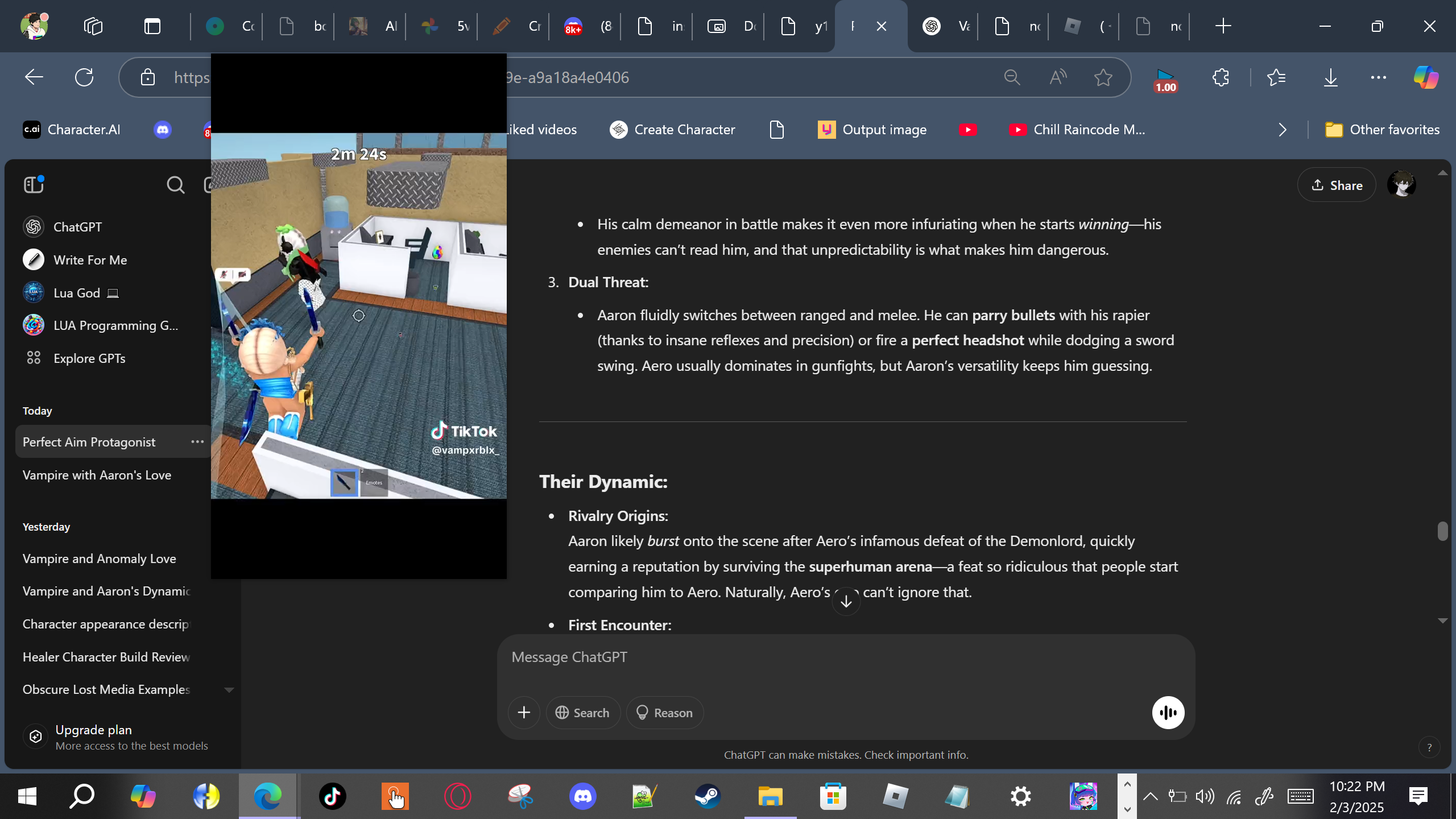Image resolution: width=1456 pixels, height=819 pixels.
Task: Open the ChatGPT profile avatar menu
Action: (1401, 185)
